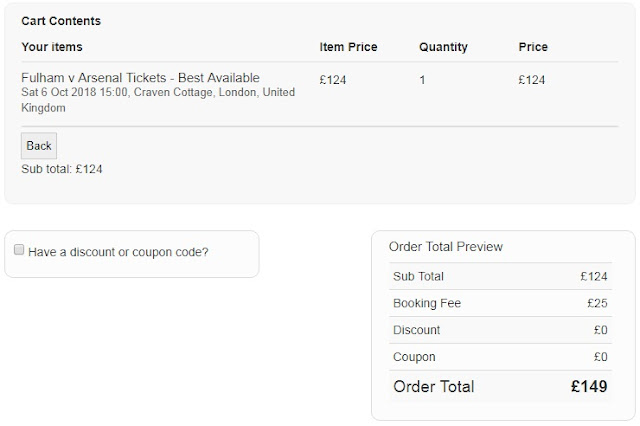Click the Quantity column header
This screenshot has width=640, height=426.
(443, 47)
